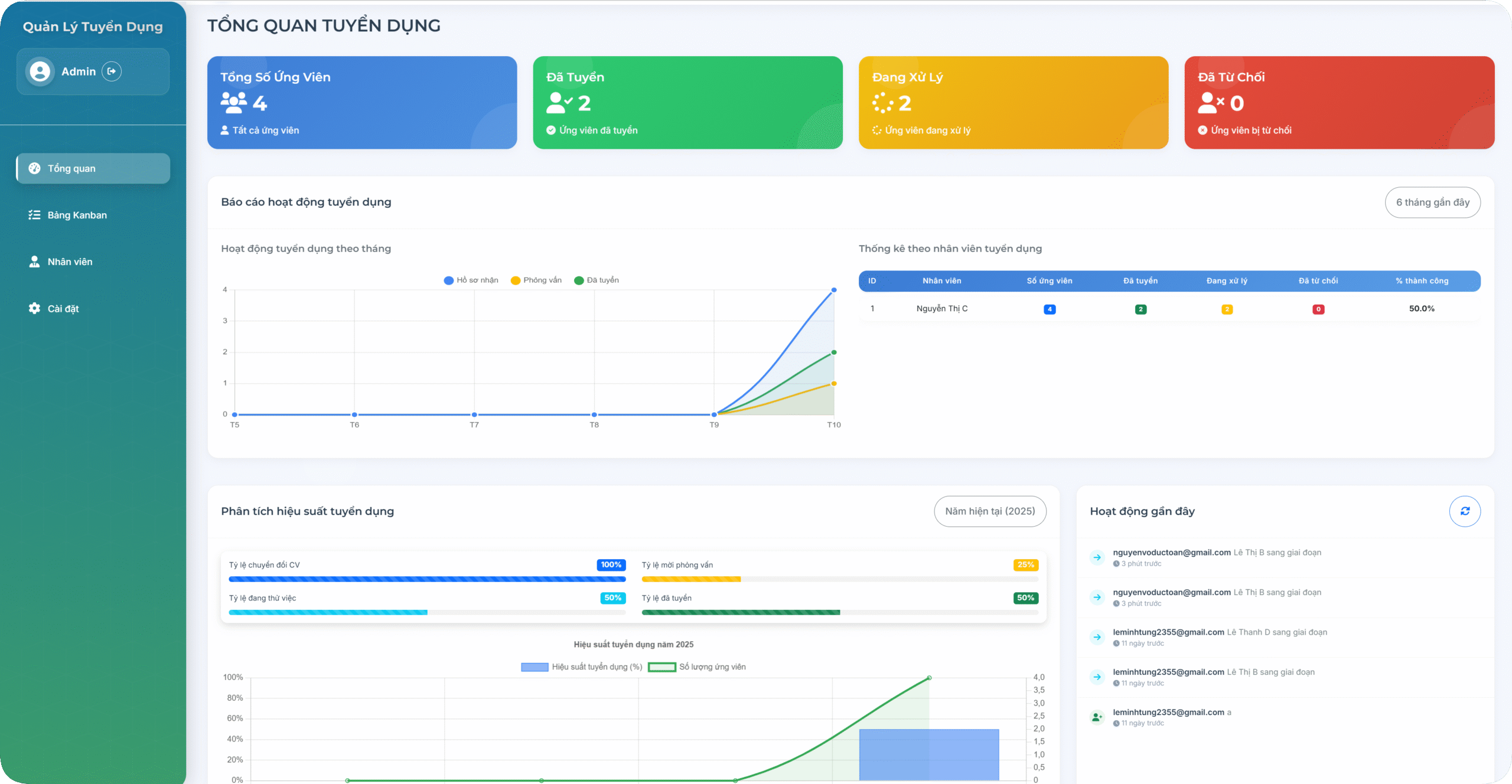The height and width of the screenshot is (784, 1512).
Task: Click the refresh icon in Hoạt động gần đây
Action: [1465, 511]
